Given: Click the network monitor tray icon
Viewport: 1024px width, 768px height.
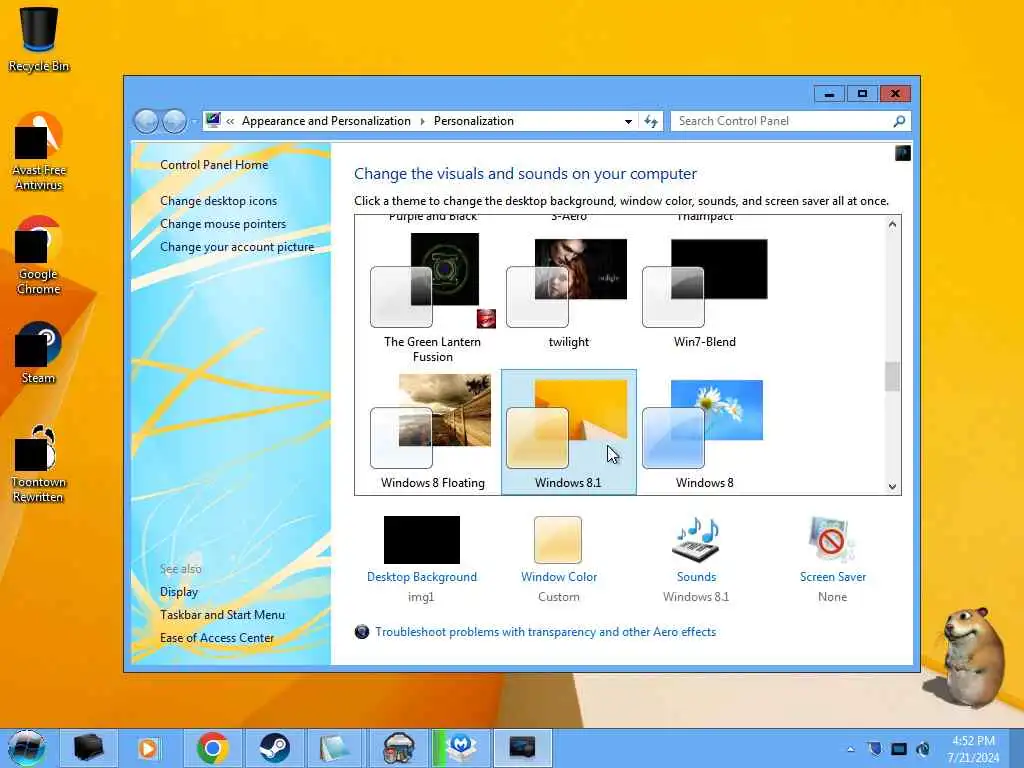Looking at the screenshot, I should click(899, 749).
